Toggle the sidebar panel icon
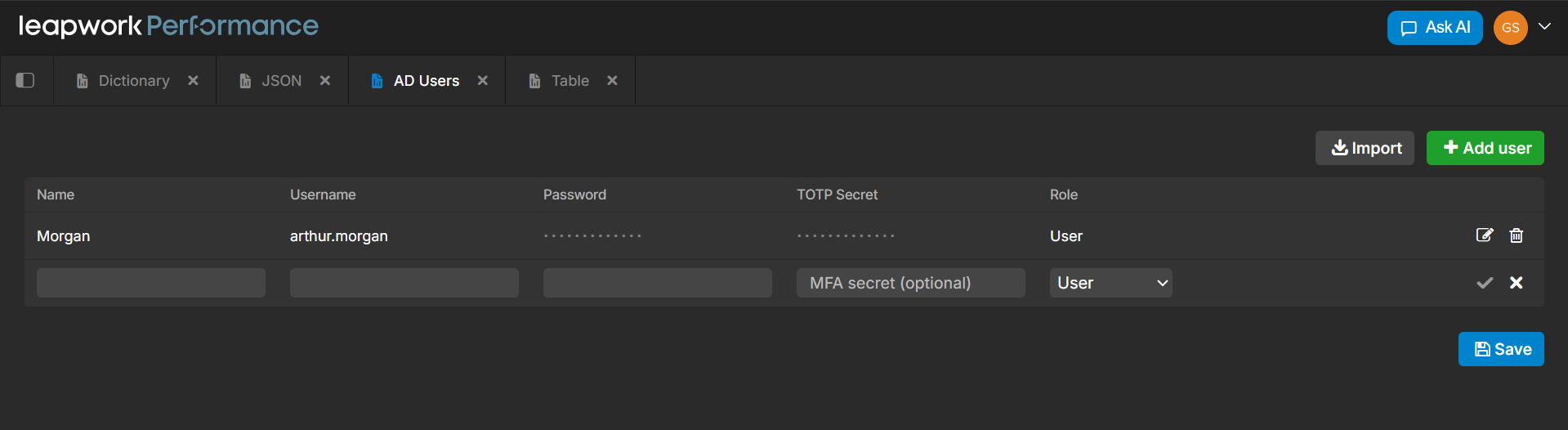 25,80
